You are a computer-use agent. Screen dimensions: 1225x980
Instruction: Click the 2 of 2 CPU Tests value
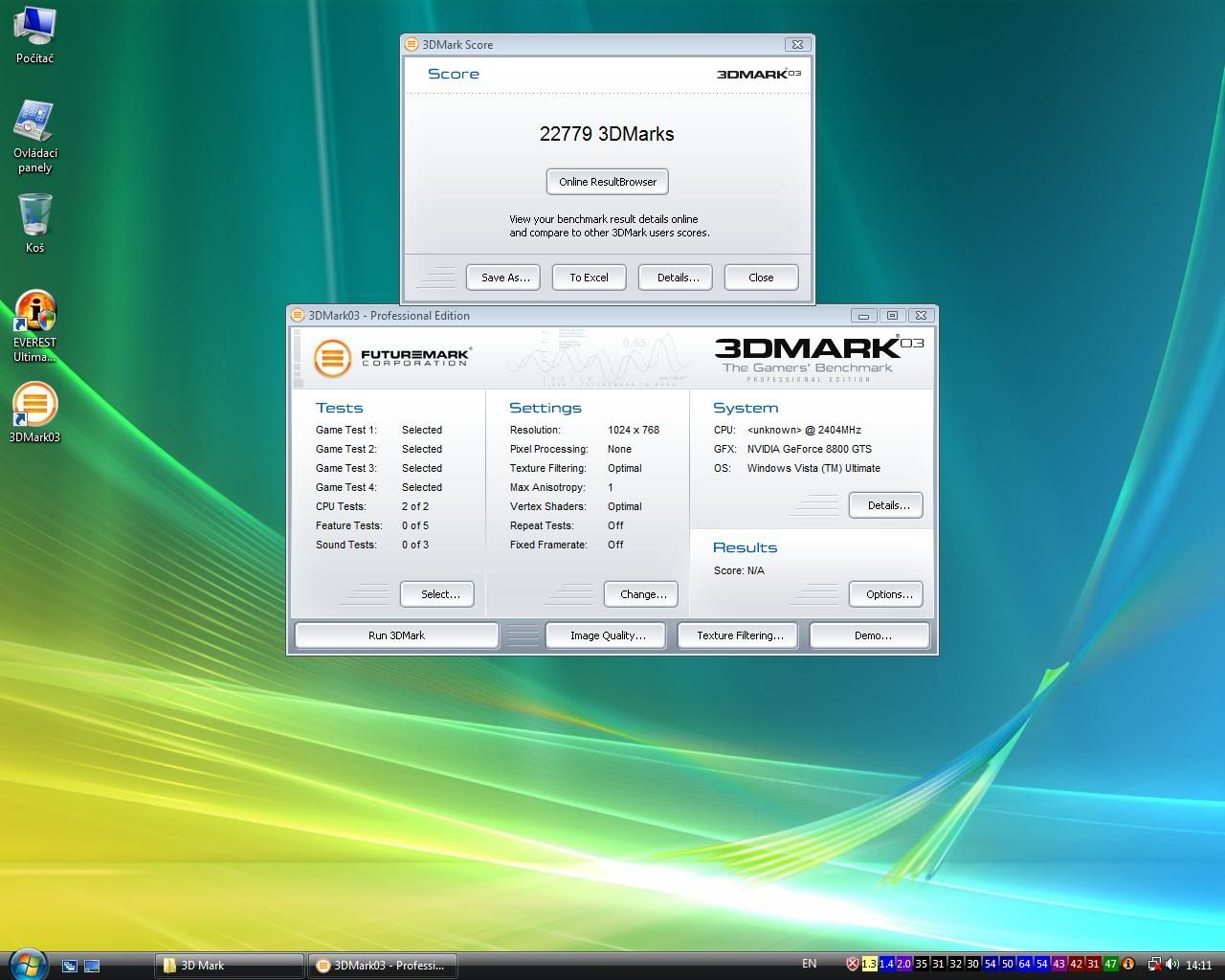click(415, 506)
